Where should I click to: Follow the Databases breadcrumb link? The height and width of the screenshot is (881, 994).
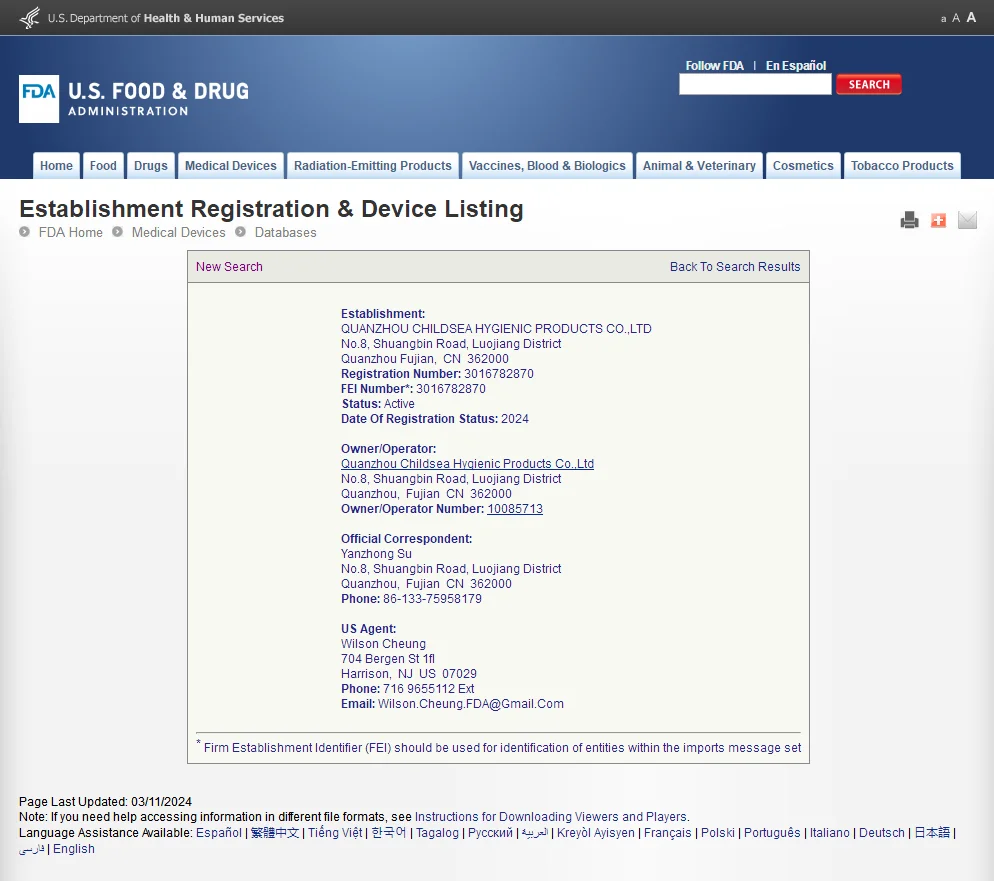[x=286, y=232]
